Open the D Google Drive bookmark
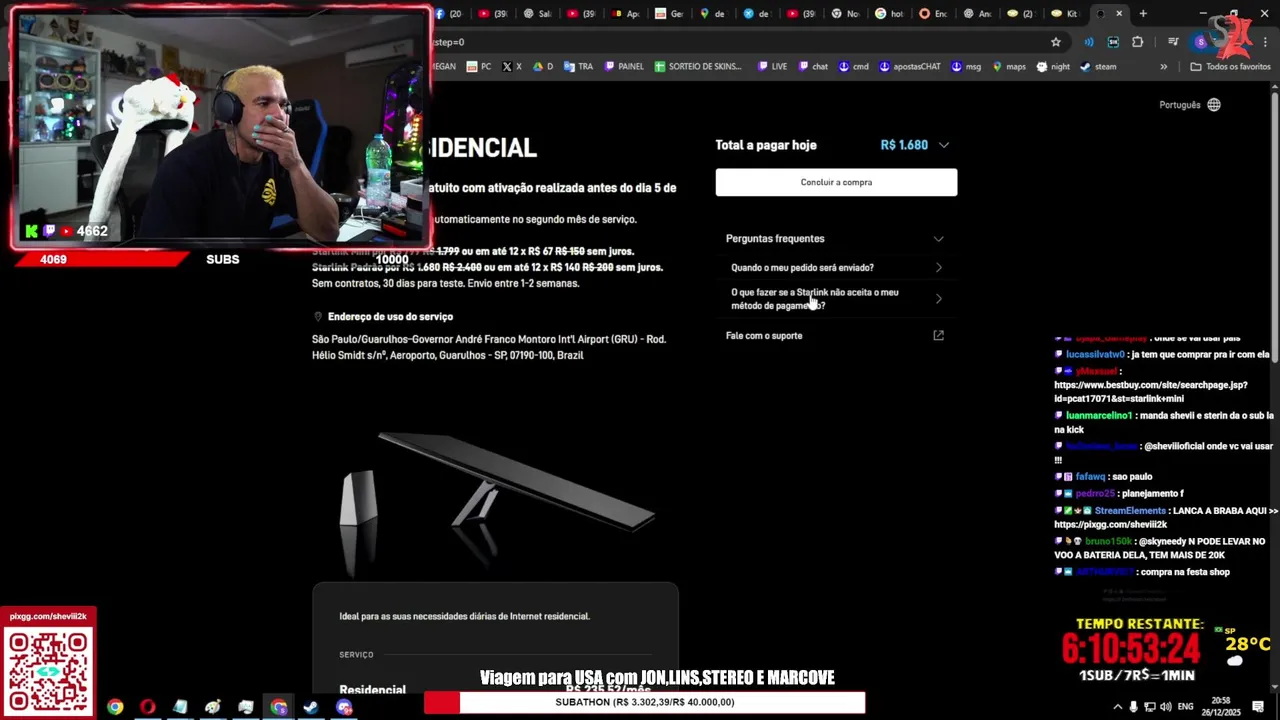 543,67
